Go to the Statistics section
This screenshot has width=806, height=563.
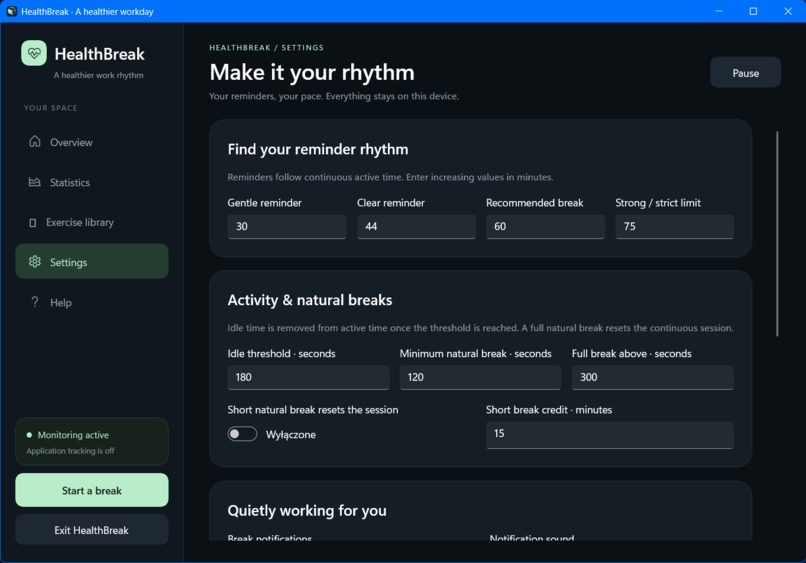point(92,182)
